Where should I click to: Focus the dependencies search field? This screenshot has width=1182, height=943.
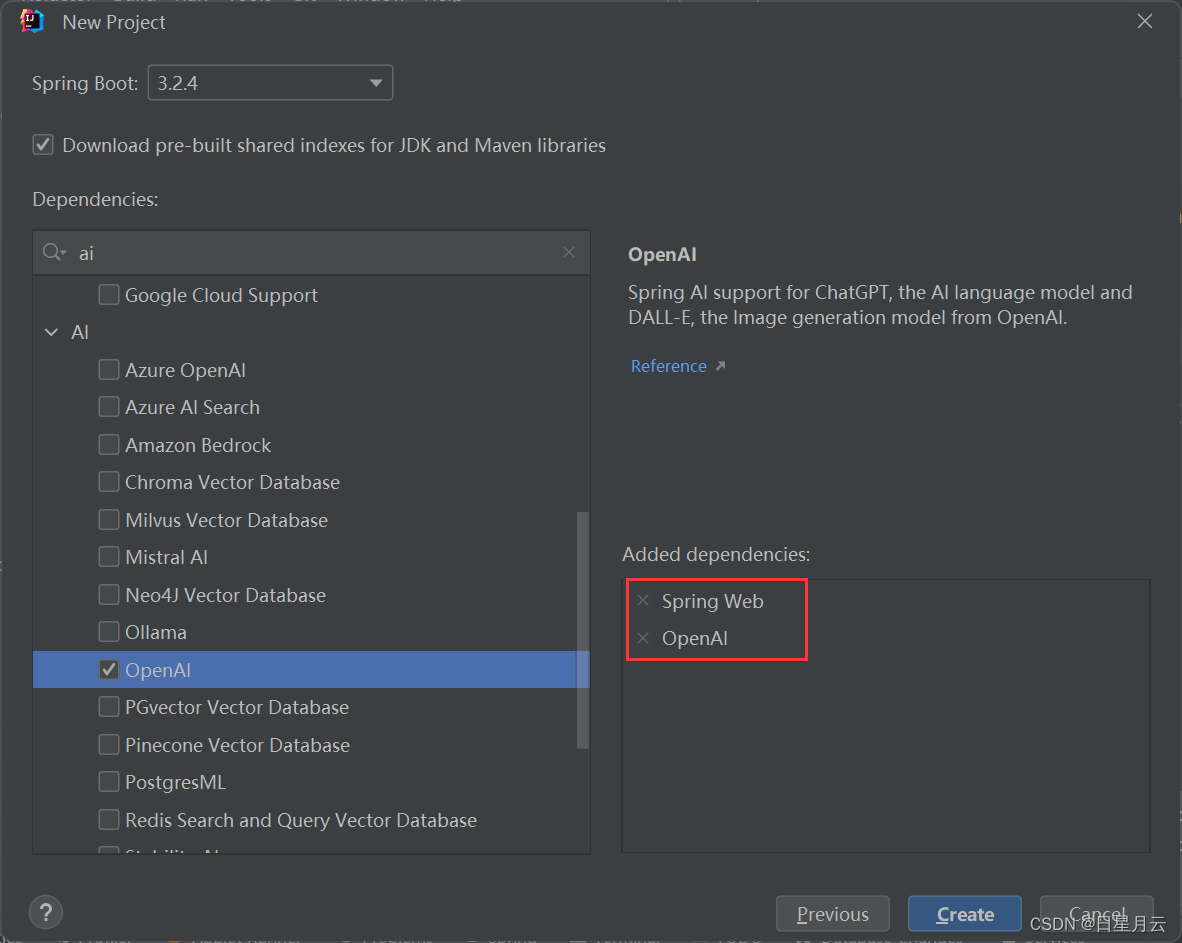click(311, 253)
